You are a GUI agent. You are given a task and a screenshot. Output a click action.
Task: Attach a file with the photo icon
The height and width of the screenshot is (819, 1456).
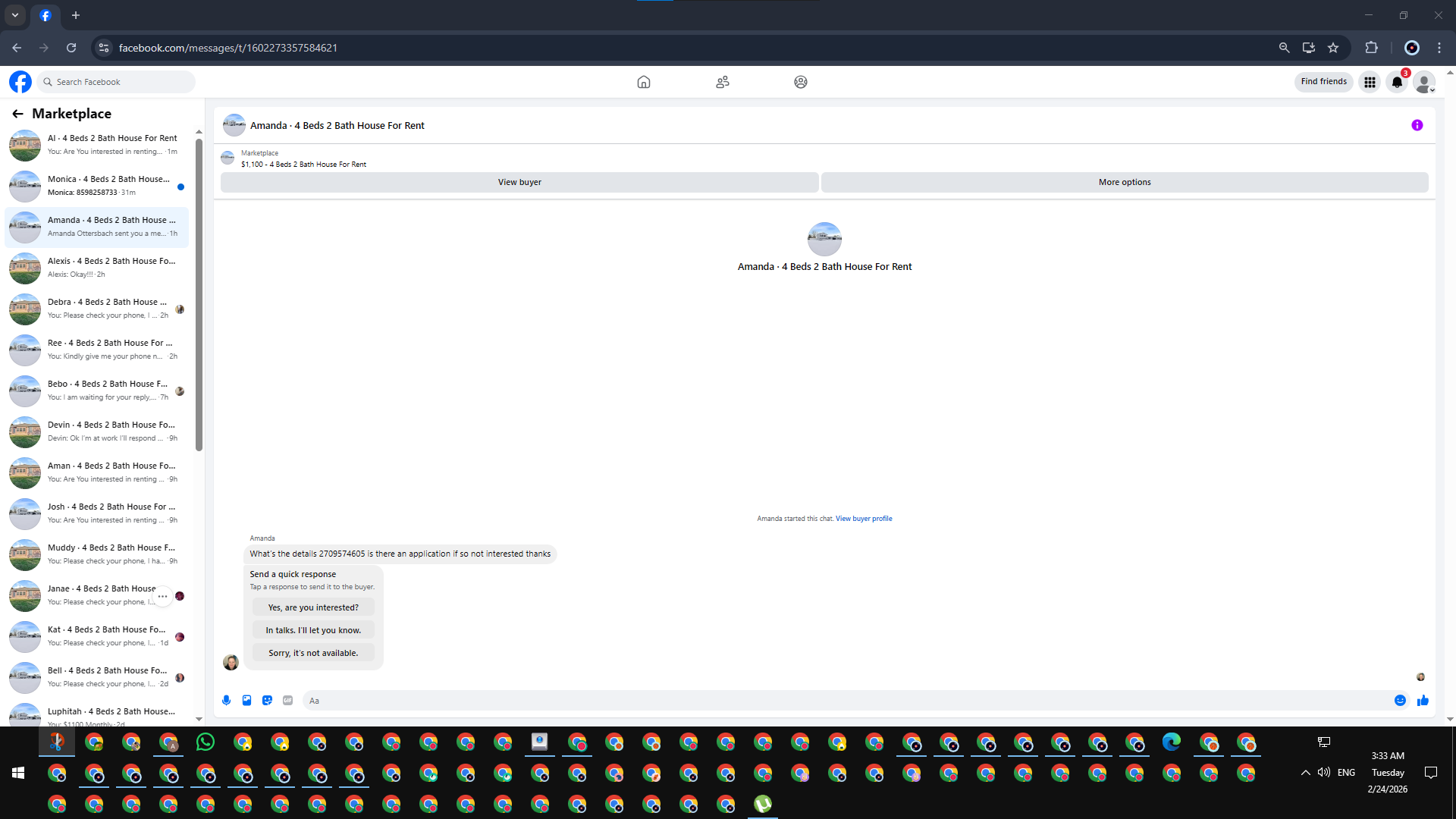coord(246,701)
